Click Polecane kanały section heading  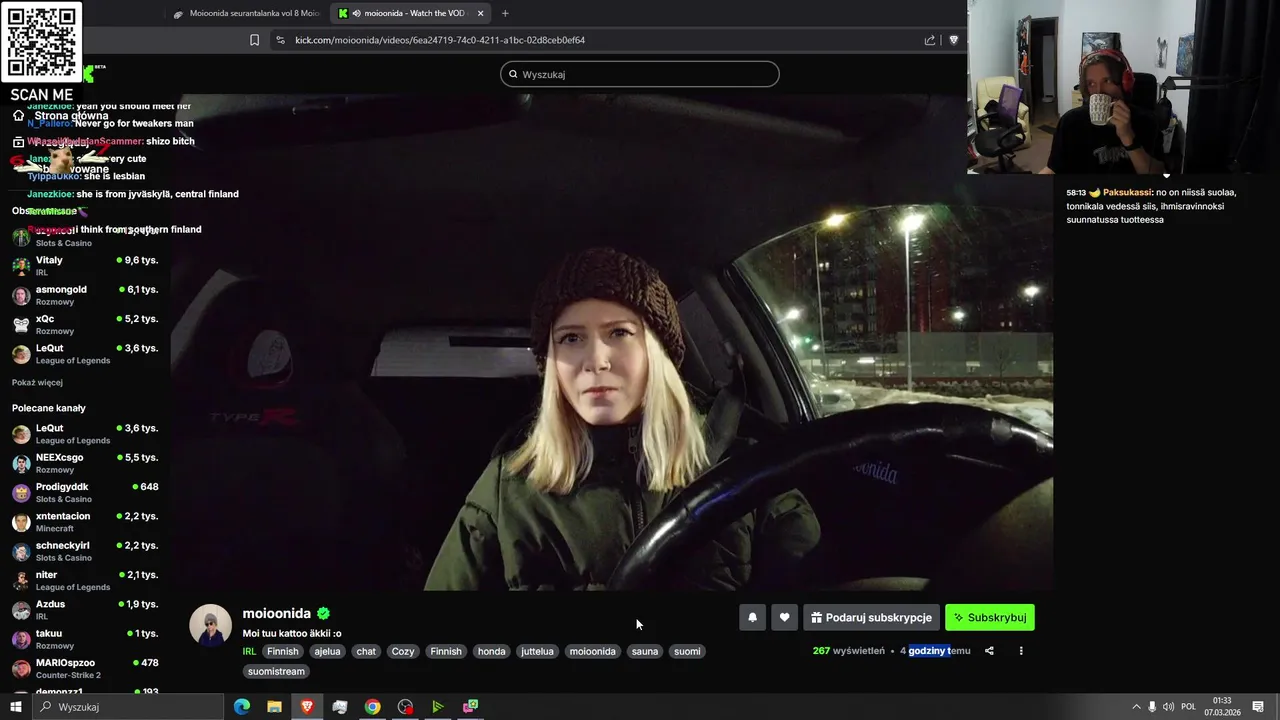(x=49, y=408)
